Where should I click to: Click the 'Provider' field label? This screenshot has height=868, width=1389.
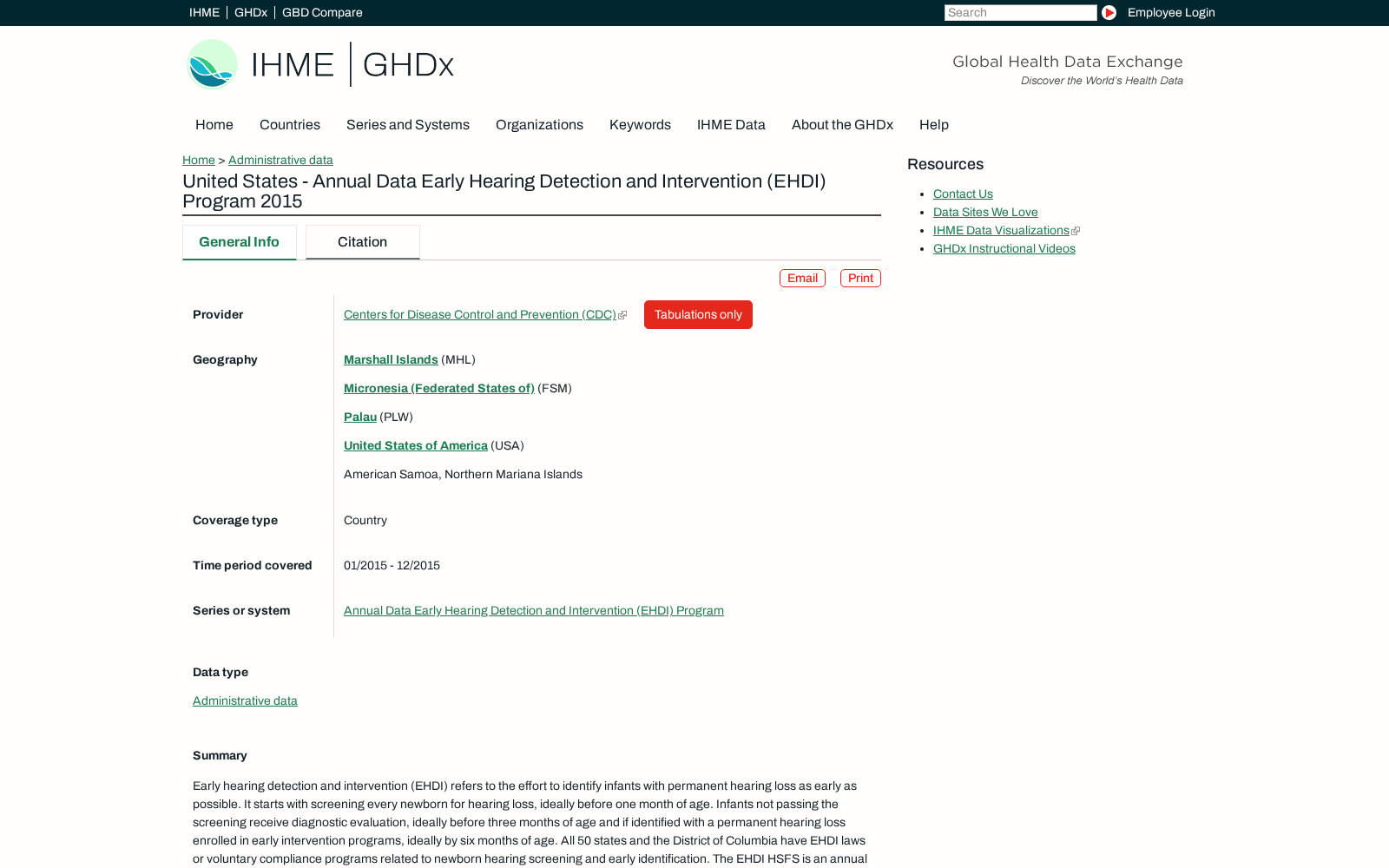(x=218, y=315)
